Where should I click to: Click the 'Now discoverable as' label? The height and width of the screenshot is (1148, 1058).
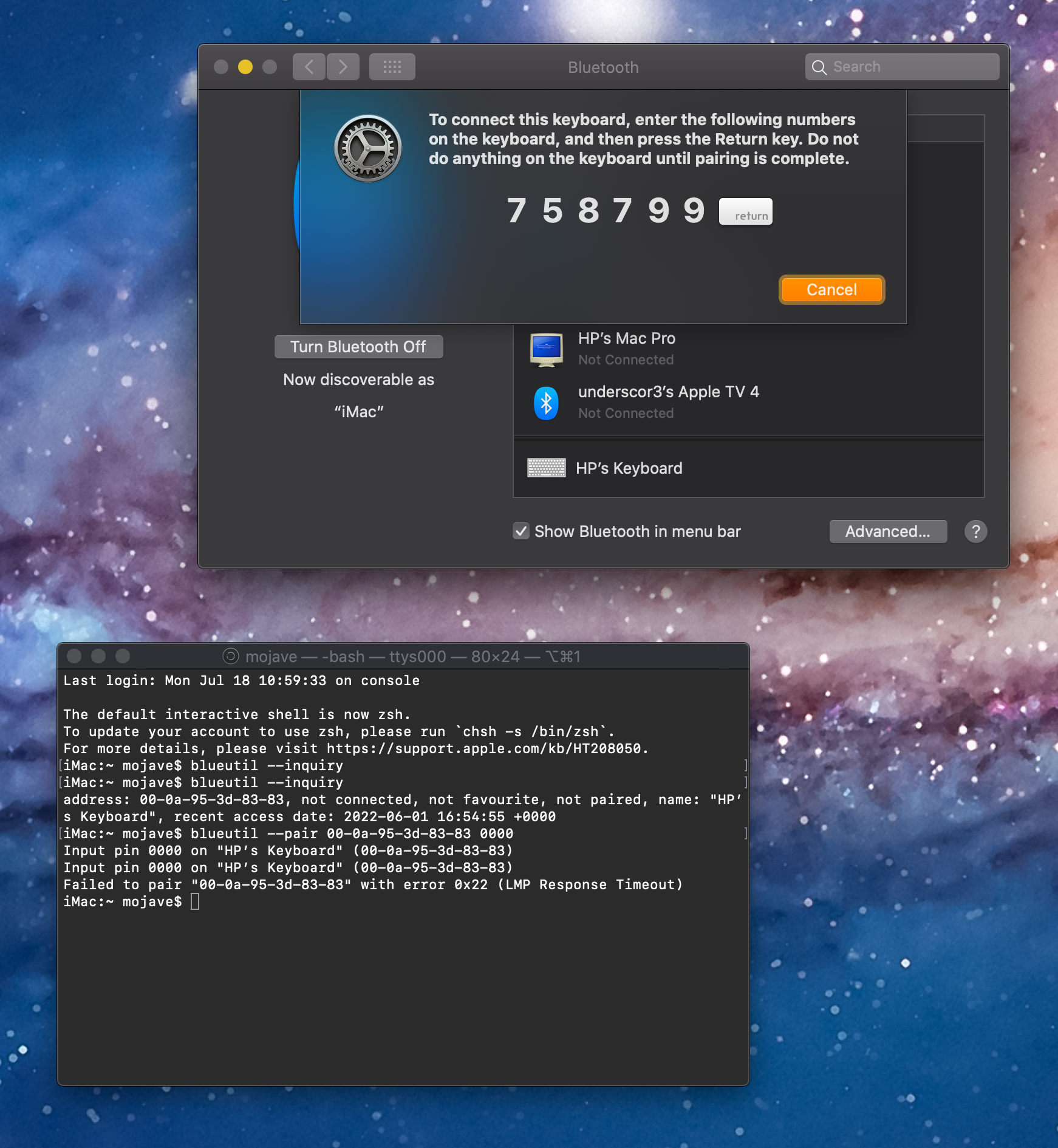click(x=358, y=380)
